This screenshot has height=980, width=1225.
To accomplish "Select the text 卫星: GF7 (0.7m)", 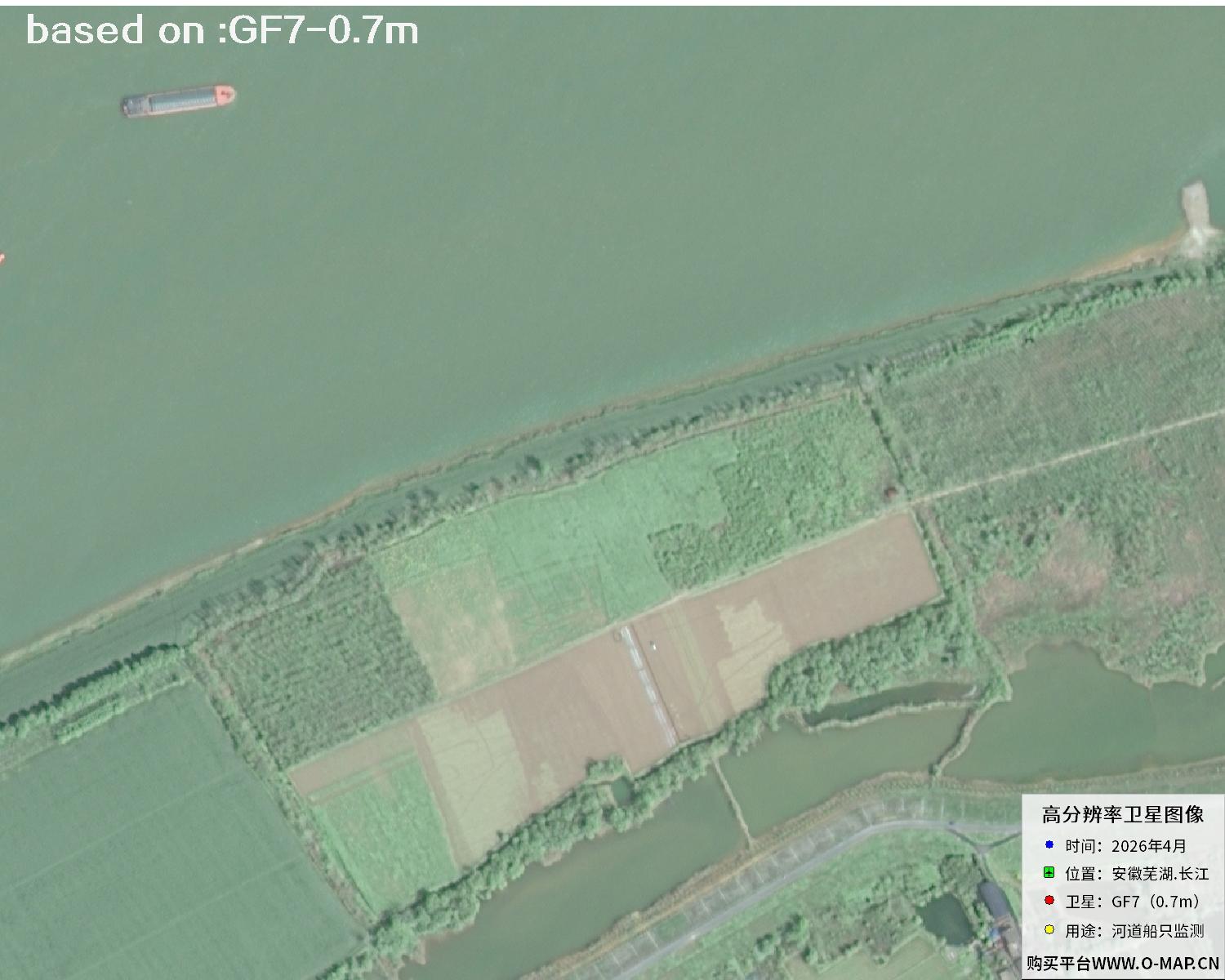I will click(x=1134, y=902).
